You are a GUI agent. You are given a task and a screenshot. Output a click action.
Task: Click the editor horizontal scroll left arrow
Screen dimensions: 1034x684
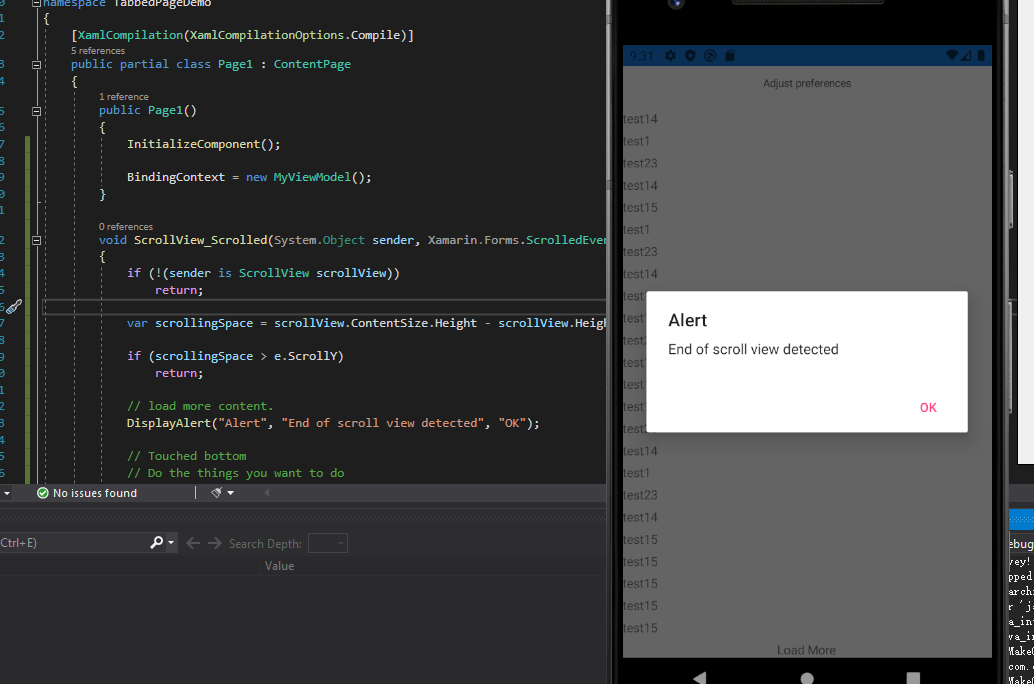click(x=266, y=493)
